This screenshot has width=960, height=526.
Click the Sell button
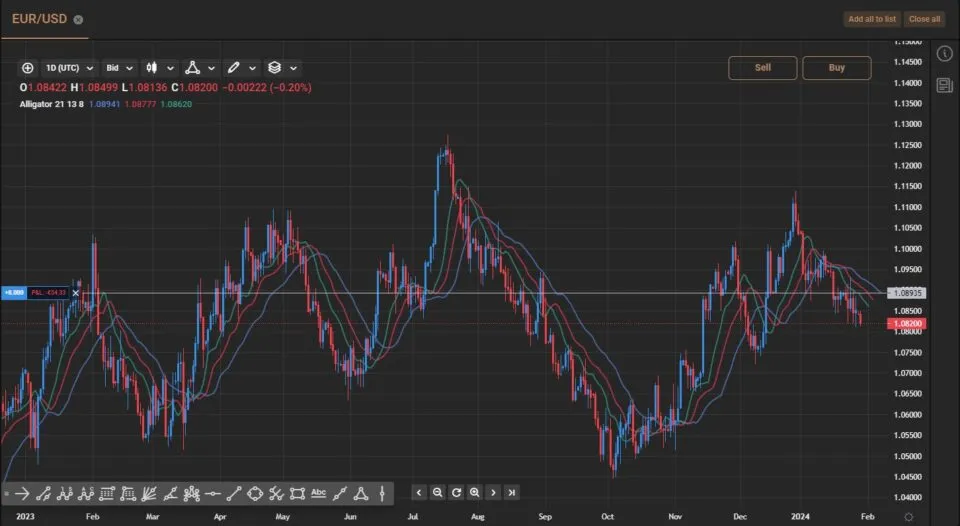point(762,68)
